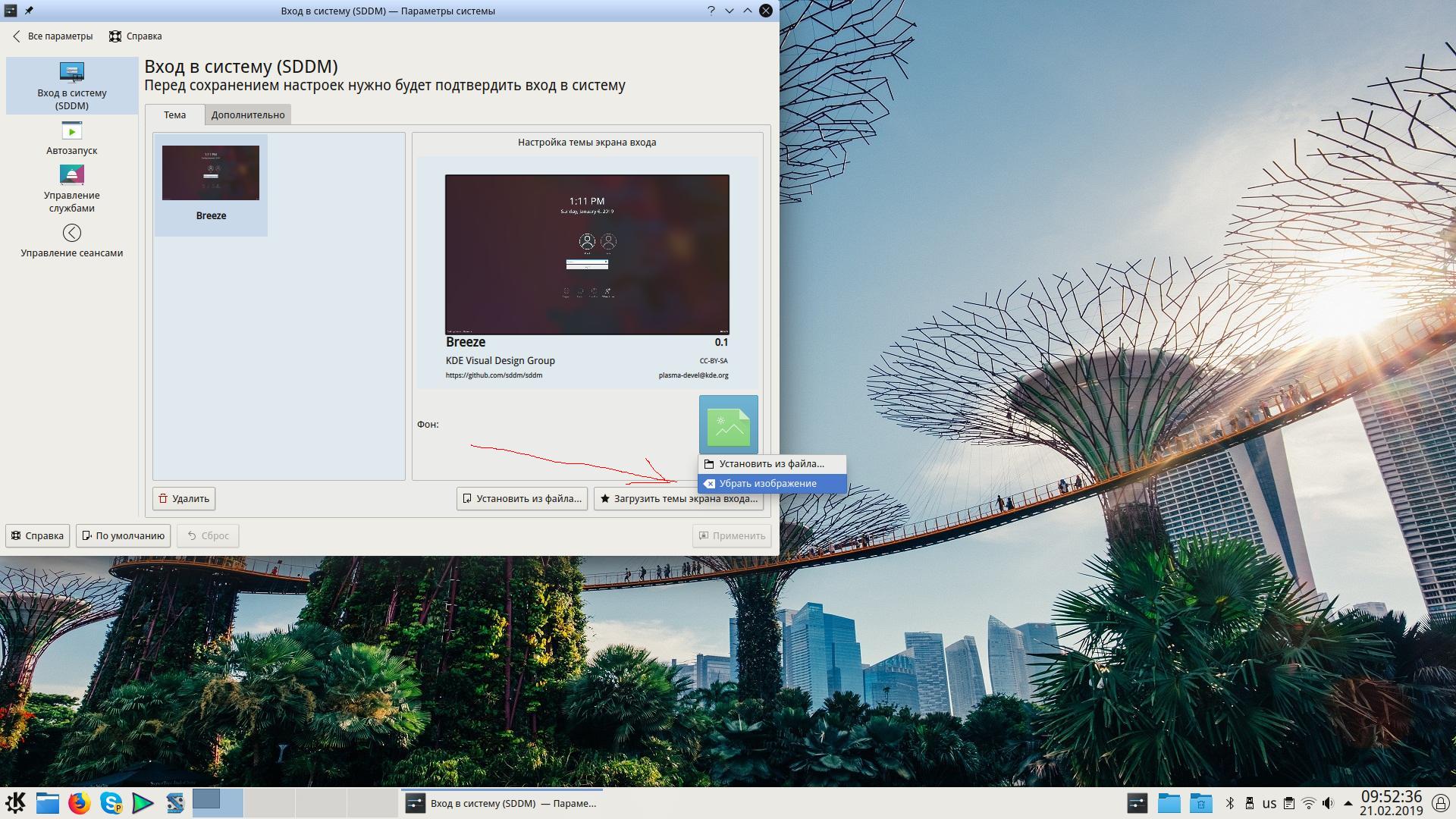Click the us keyboard layout indicator
This screenshot has height=819, width=1456.
pyautogui.click(x=1269, y=803)
